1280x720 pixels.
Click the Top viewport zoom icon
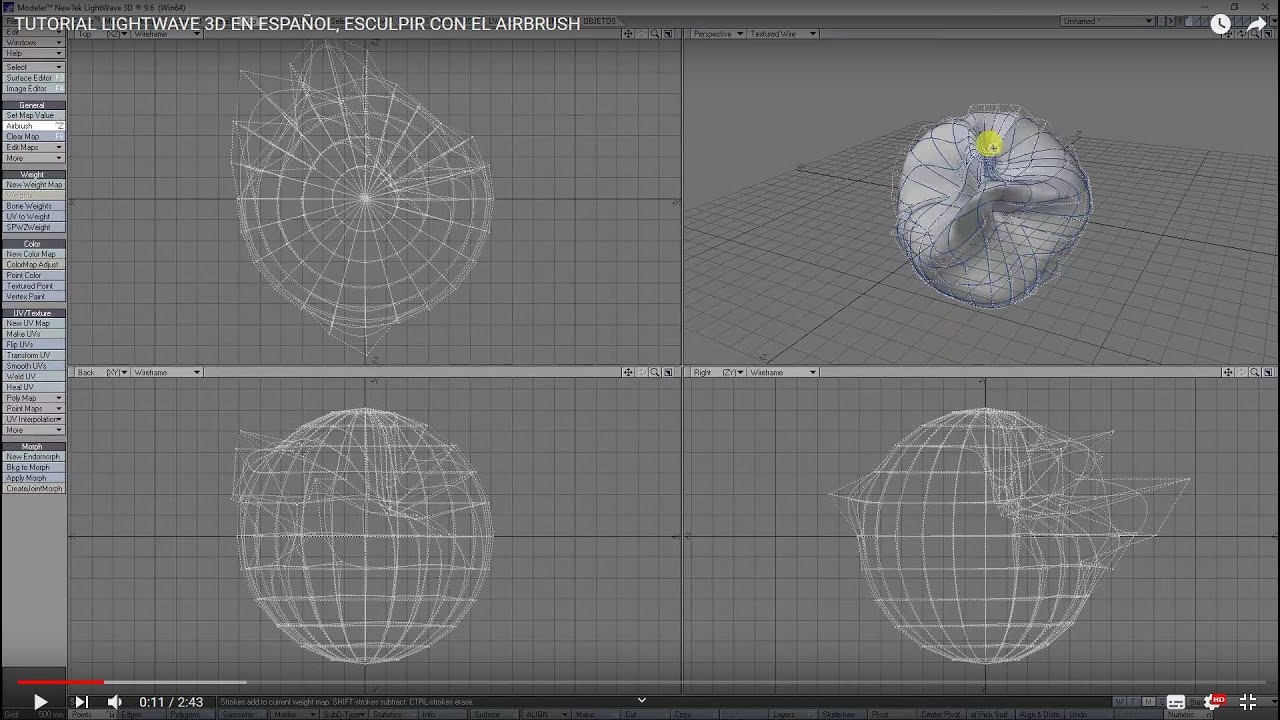(655, 34)
